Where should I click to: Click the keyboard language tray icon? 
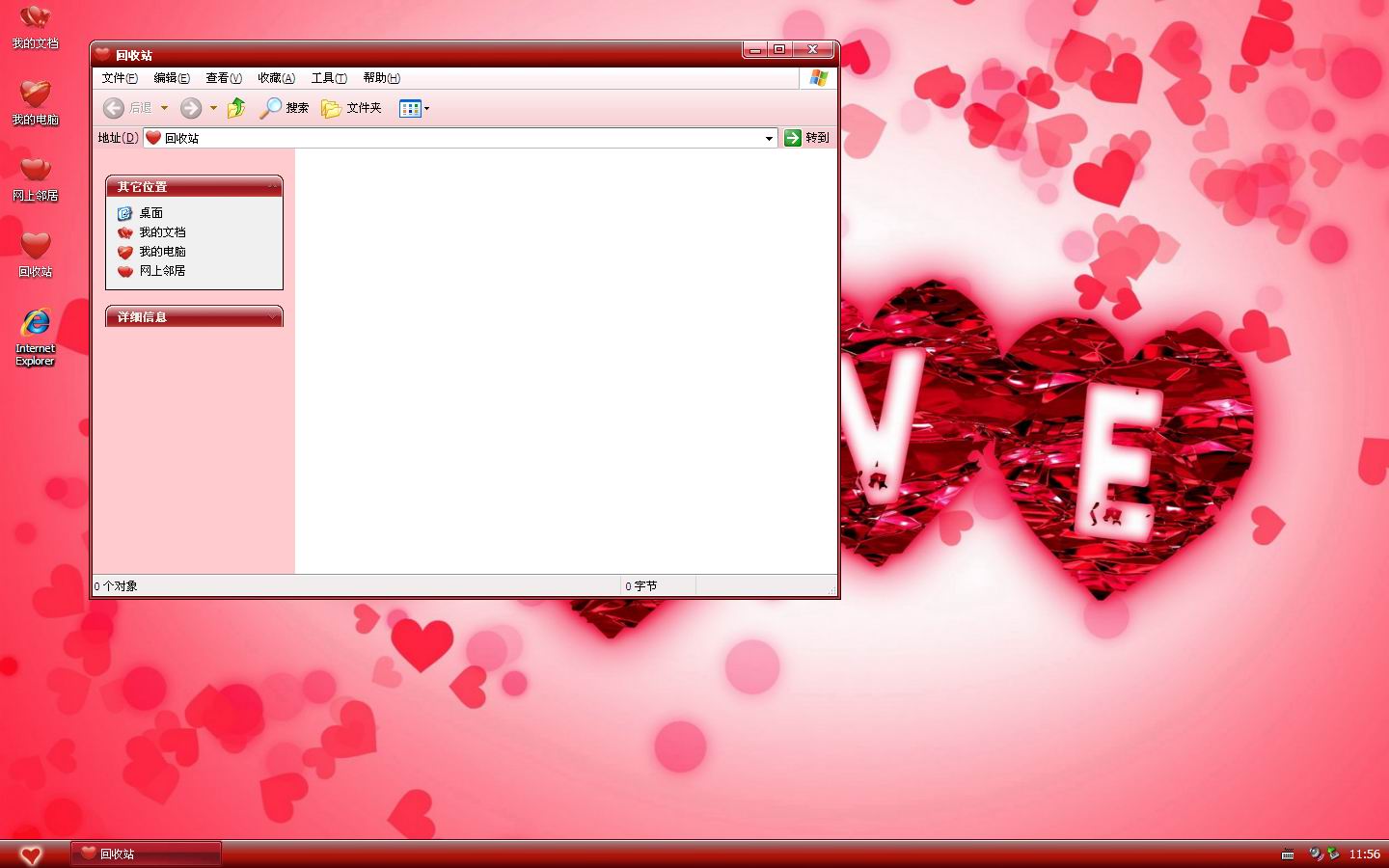(1288, 854)
